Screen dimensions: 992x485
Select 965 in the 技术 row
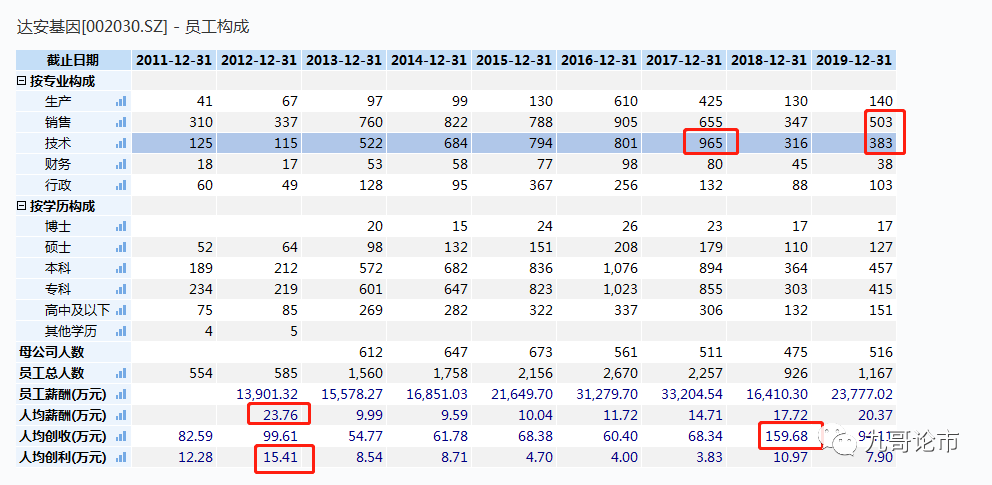tap(710, 144)
